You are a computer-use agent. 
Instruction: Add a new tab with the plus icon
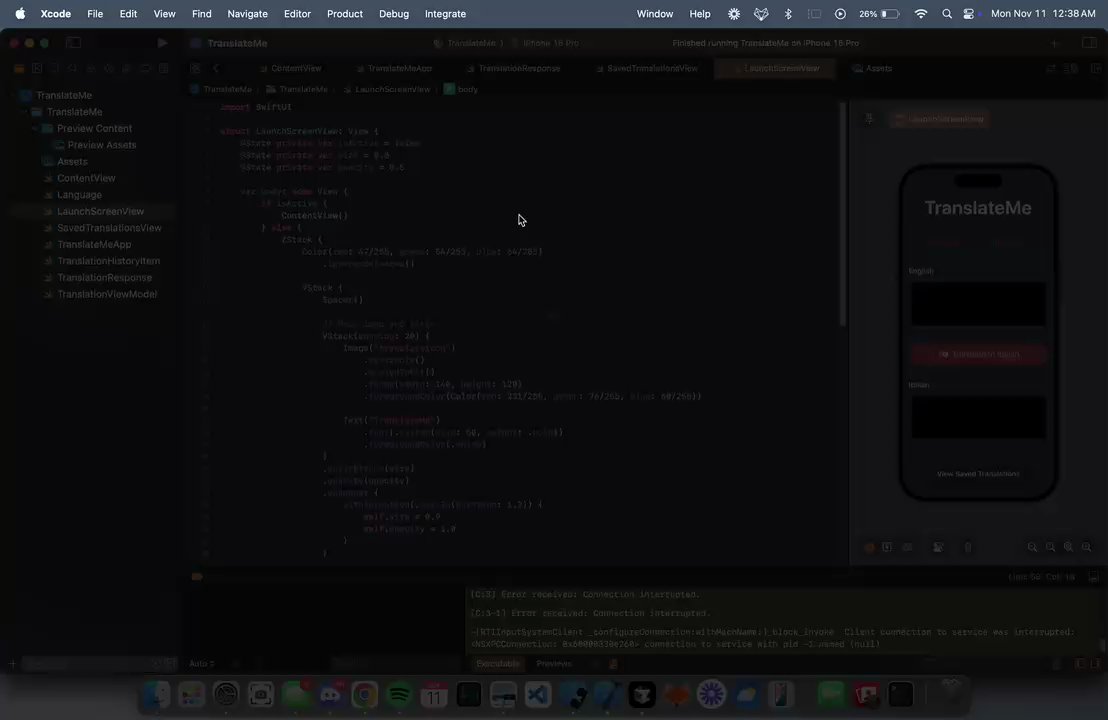1054,43
